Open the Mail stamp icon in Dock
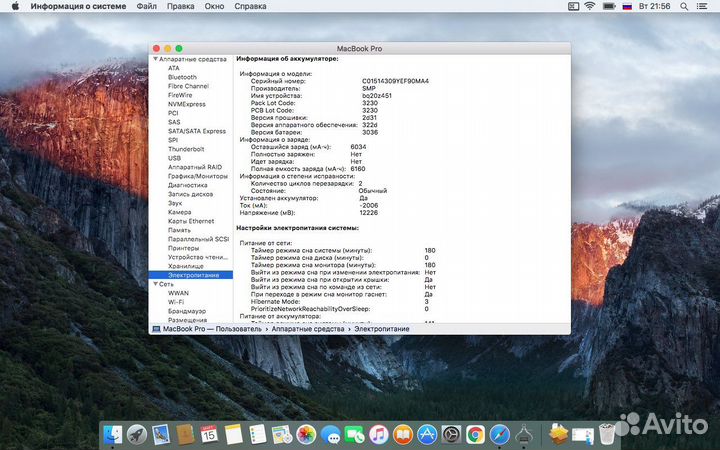 point(161,434)
